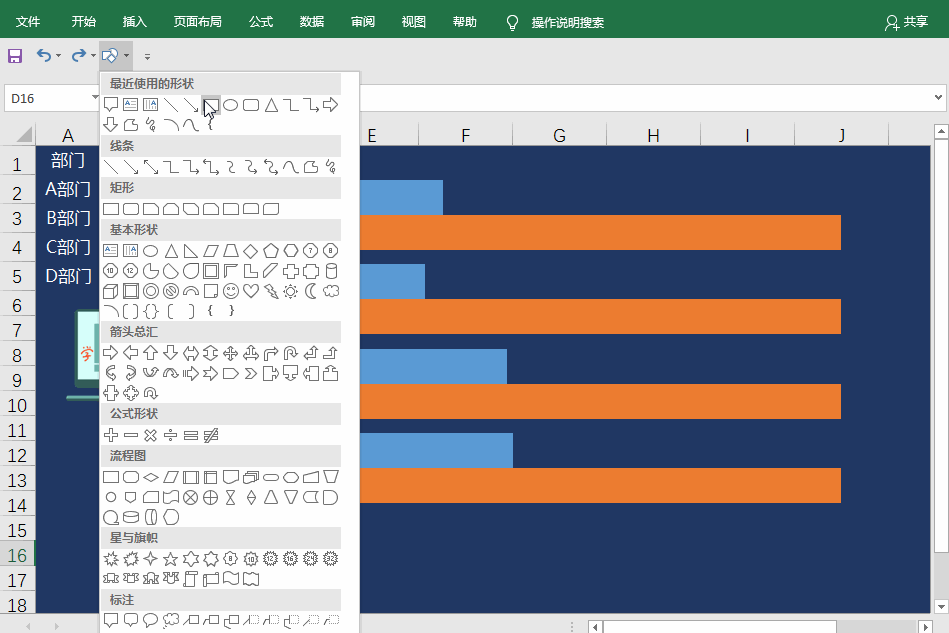Select the quad arrow in arrows section
This screenshot has width=949, height=633.
[231, 353]
